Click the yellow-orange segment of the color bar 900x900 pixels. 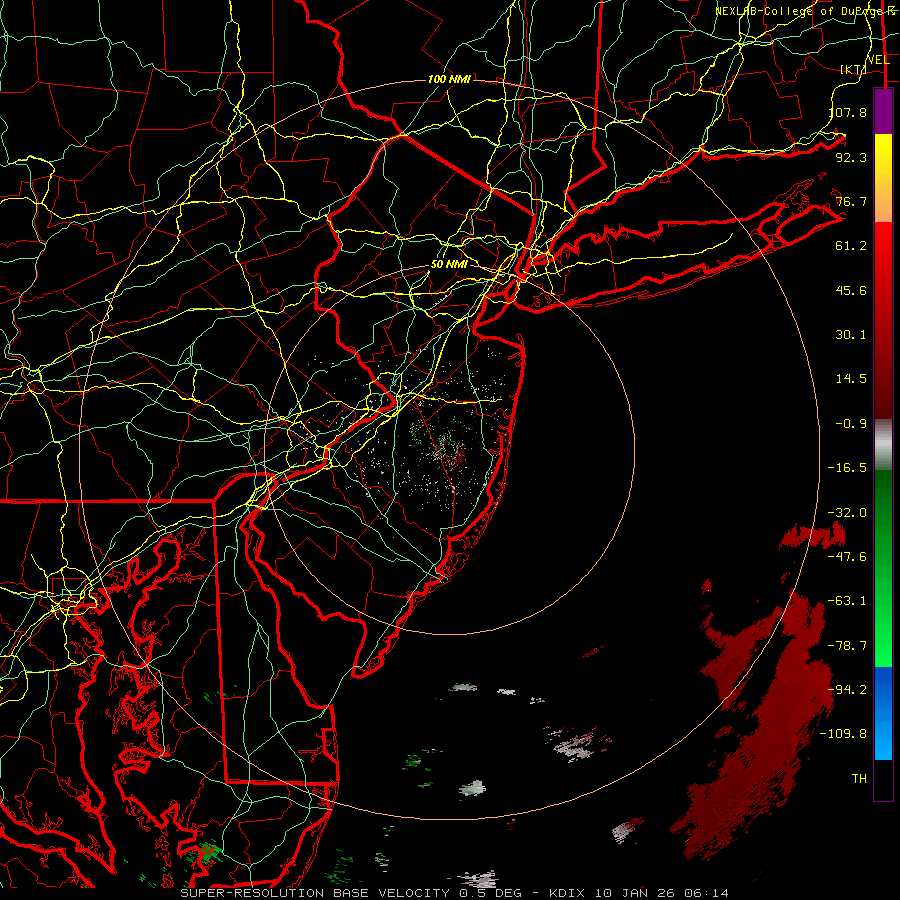[x=883, y=178]
